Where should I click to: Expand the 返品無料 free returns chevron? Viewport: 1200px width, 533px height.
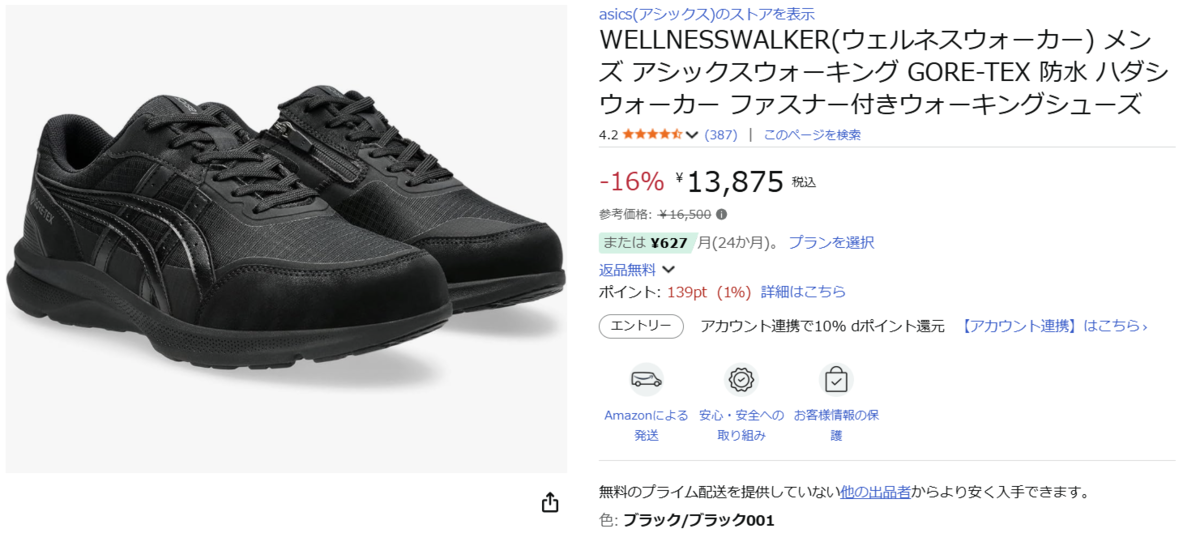click(668, 269)
